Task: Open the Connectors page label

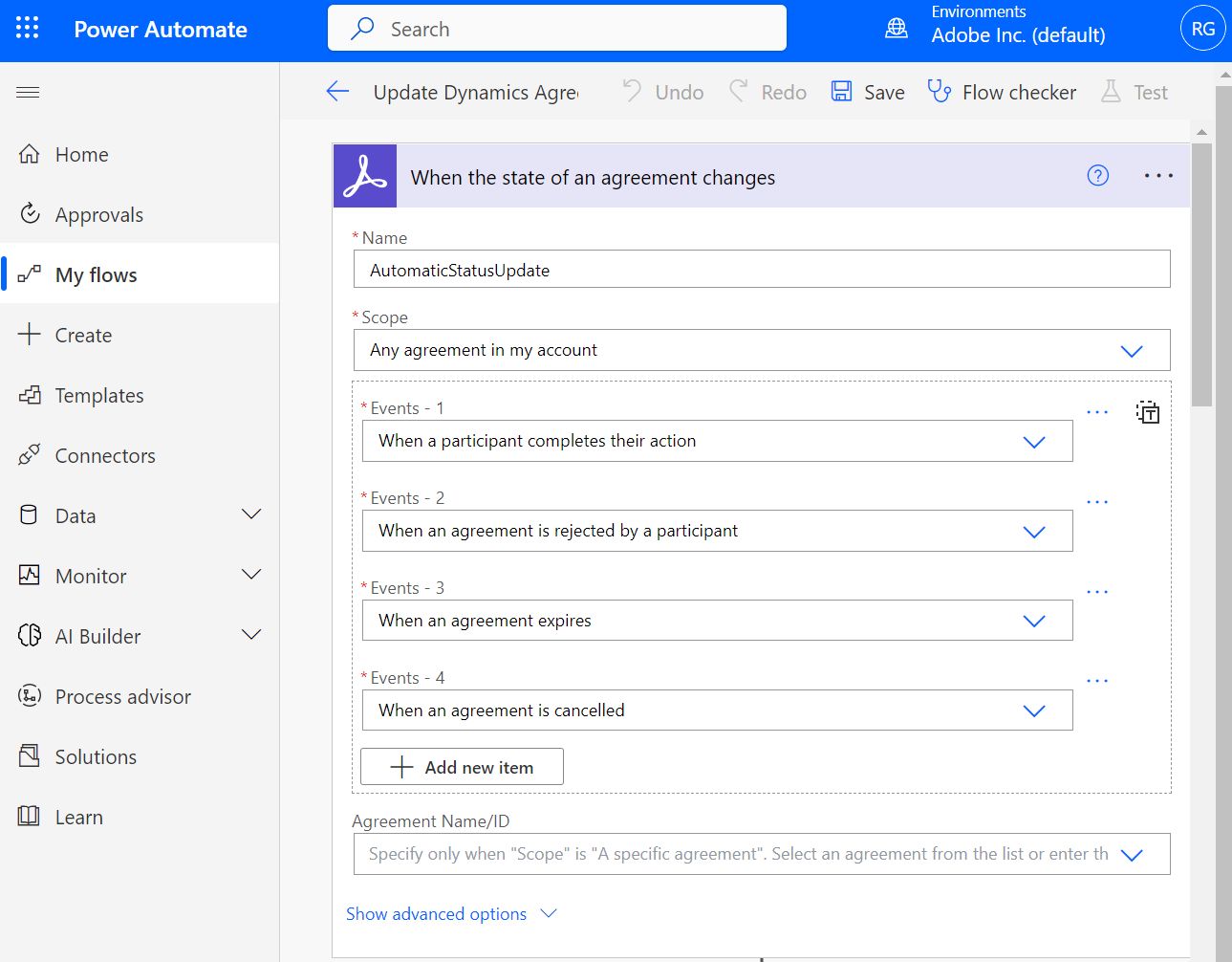Action: (x=105, y=455)
